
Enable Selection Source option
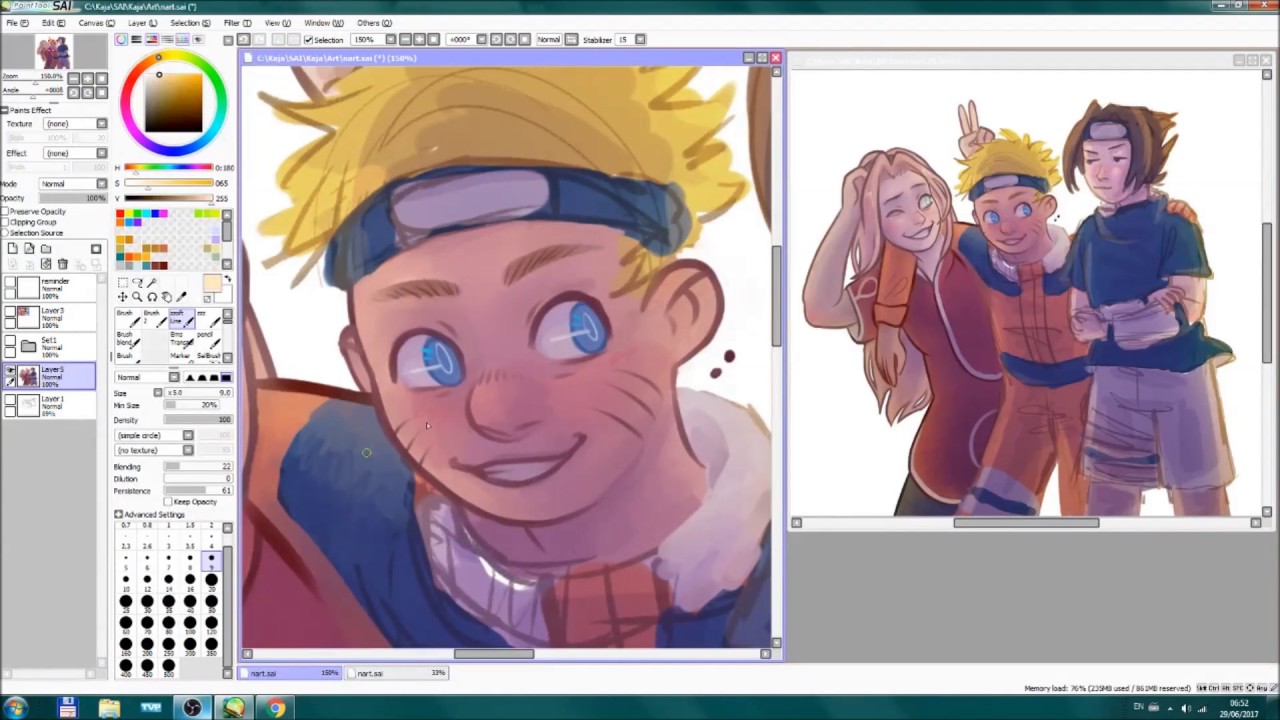point(5,233)
